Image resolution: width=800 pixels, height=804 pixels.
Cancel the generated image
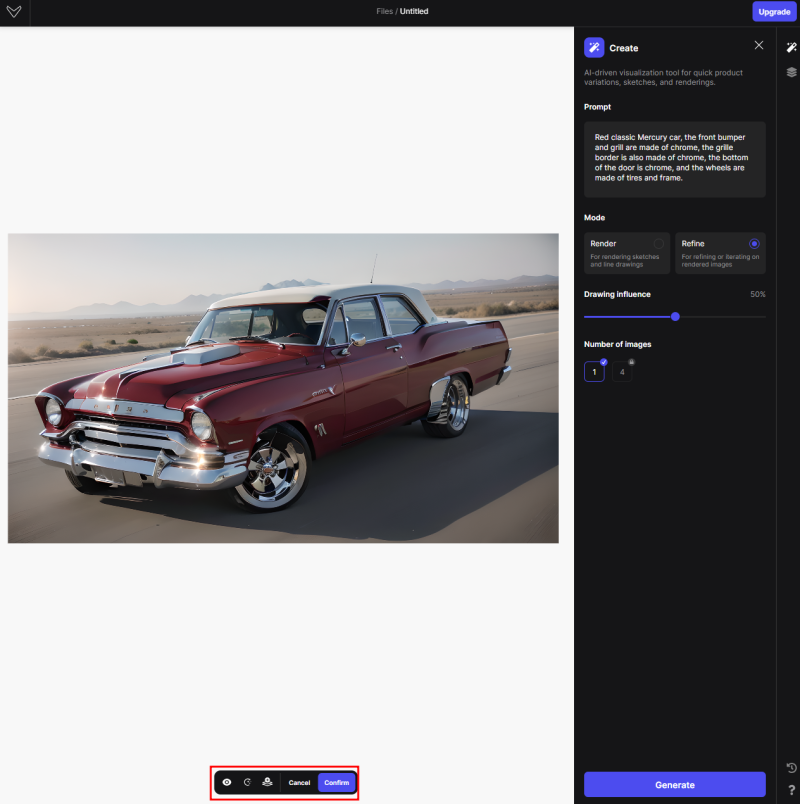[x=299, y=782]
